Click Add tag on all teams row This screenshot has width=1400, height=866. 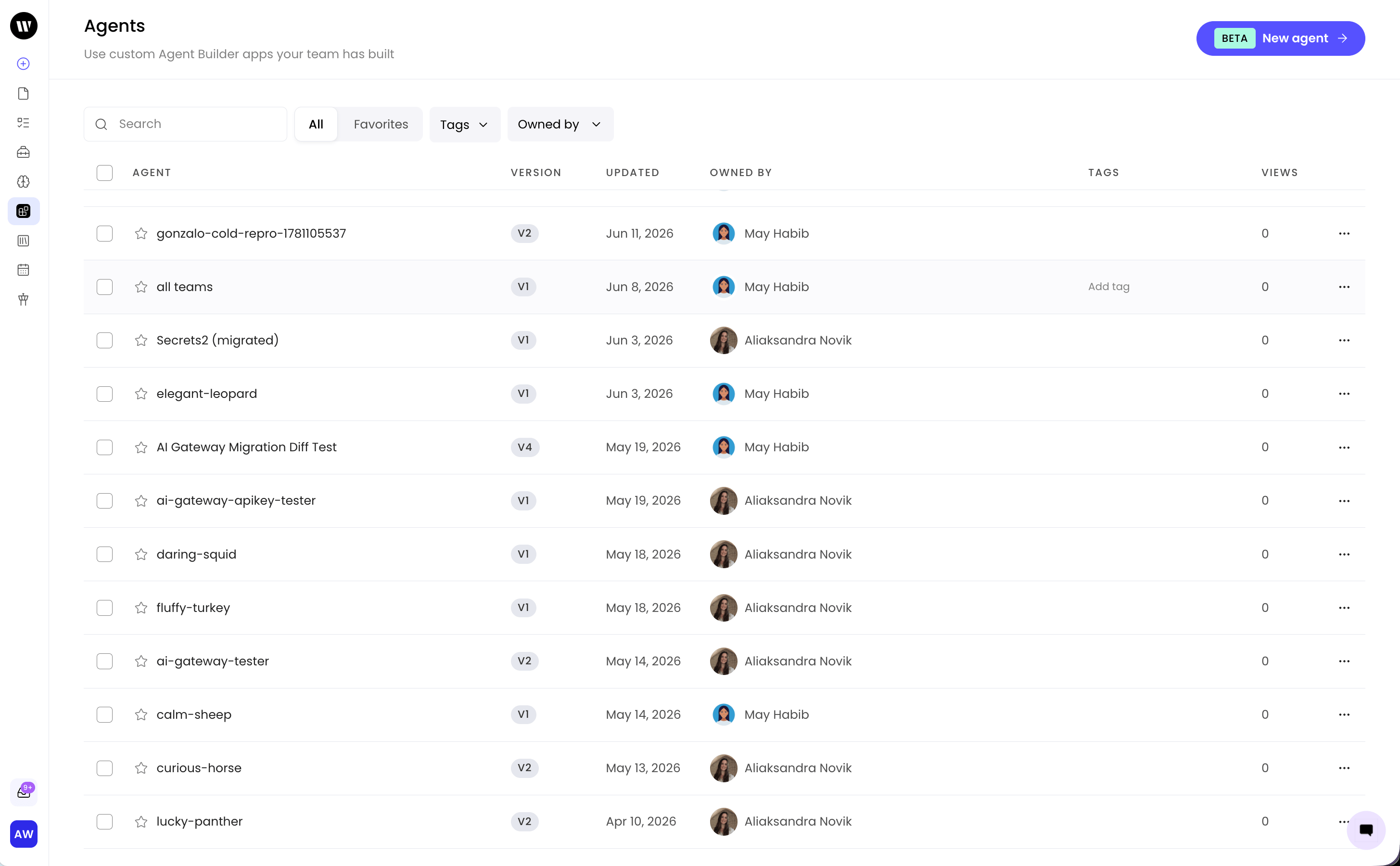1108,286
